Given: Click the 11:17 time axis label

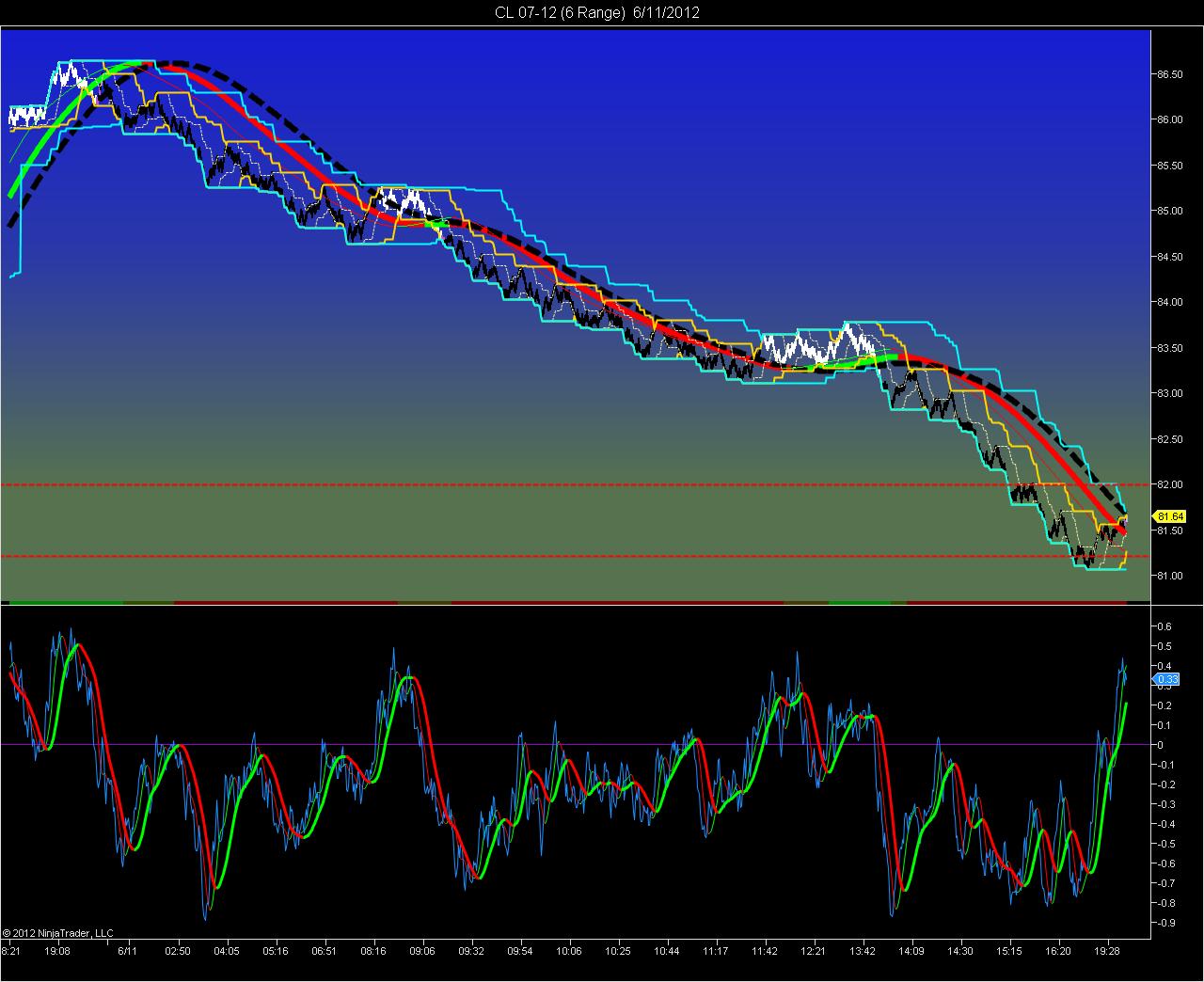Looking at the screenshot, I should 716,951.
